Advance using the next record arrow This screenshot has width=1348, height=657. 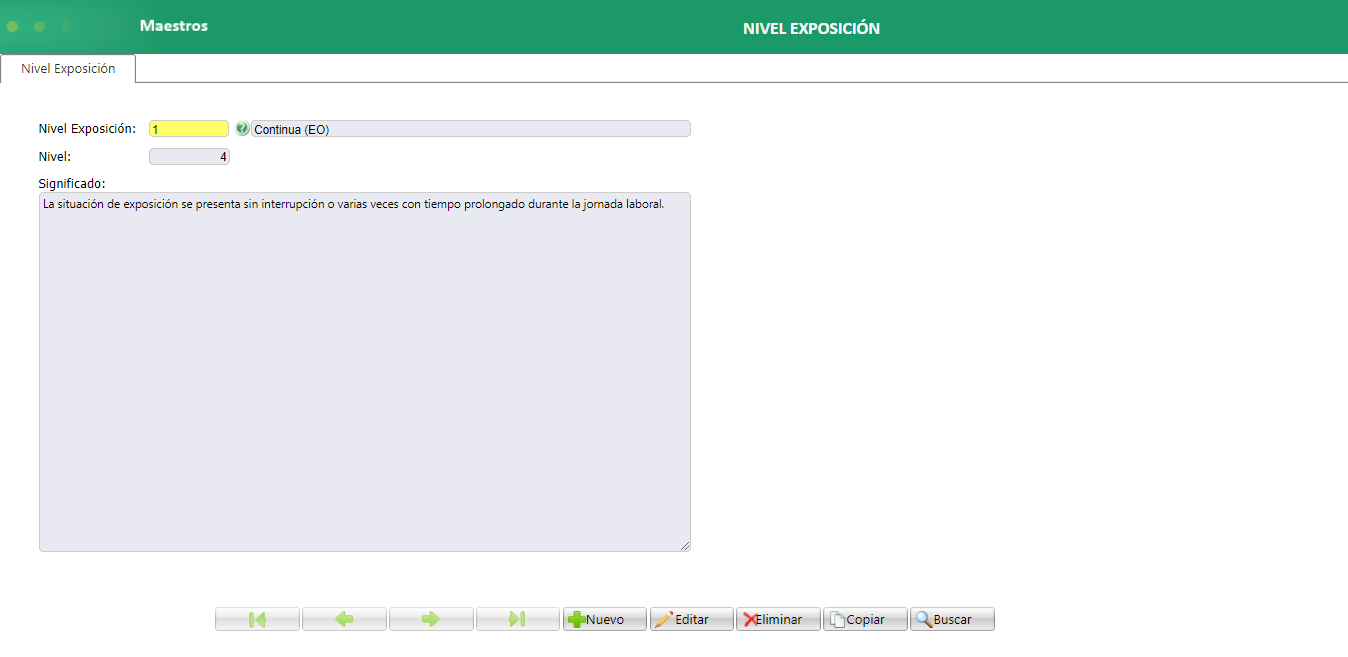pos(431,618)
